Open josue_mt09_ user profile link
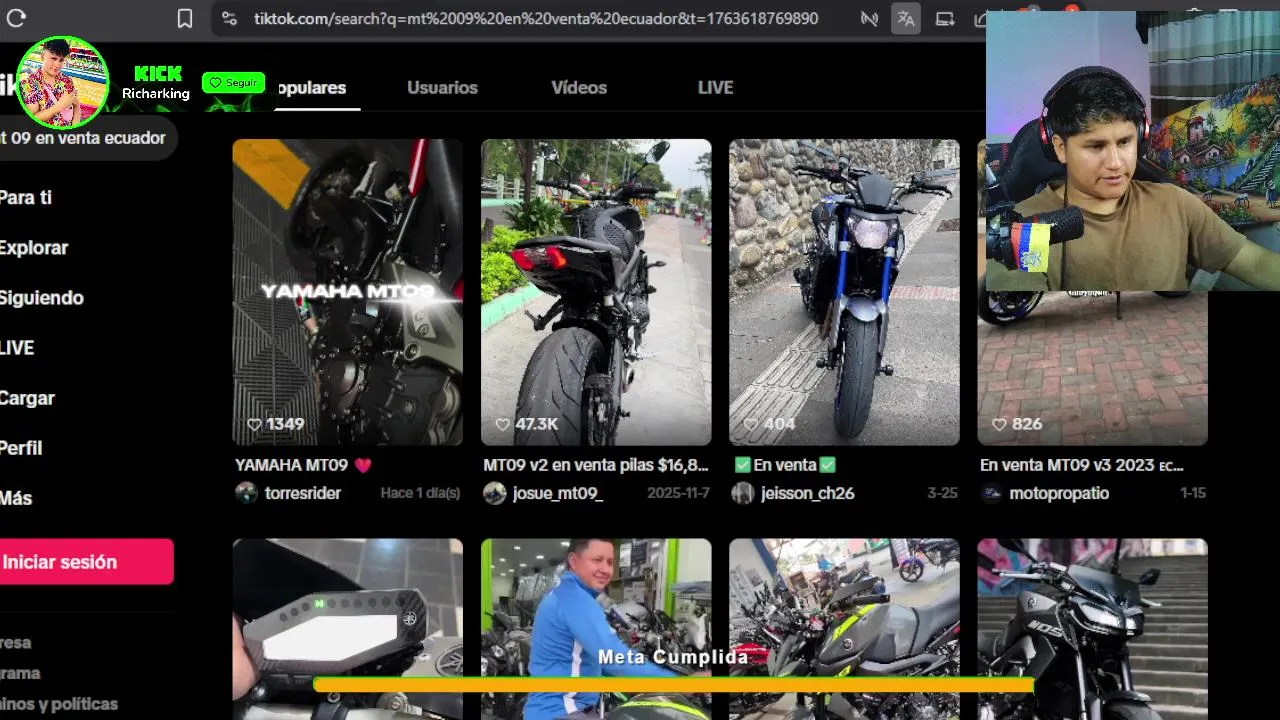This screenshot has width=1280, height=720. point(558,493)
